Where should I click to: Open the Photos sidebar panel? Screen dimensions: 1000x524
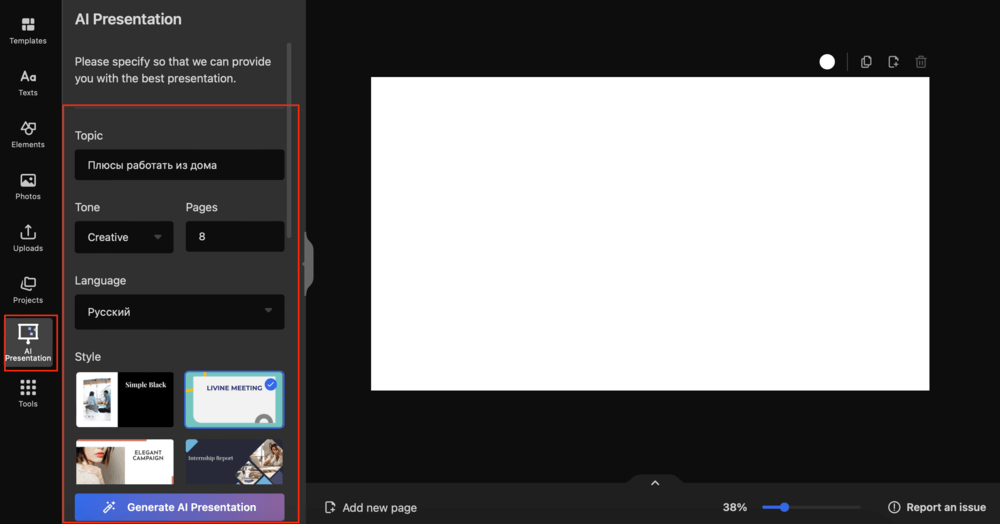28,186
